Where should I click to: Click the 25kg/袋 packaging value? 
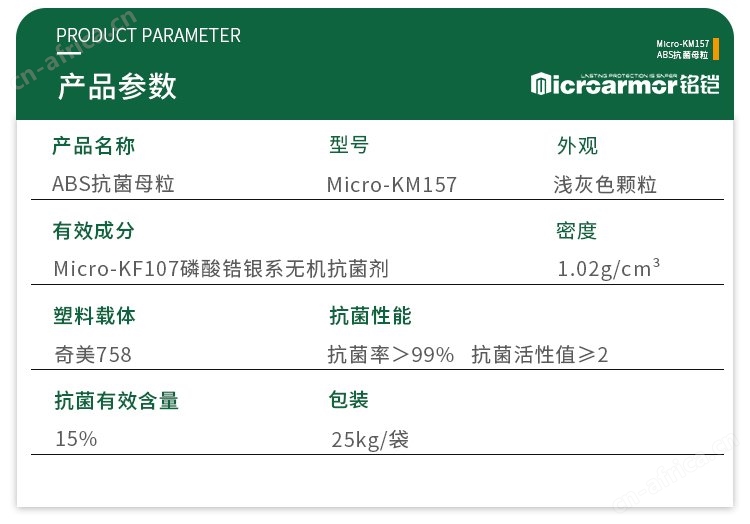370,440
